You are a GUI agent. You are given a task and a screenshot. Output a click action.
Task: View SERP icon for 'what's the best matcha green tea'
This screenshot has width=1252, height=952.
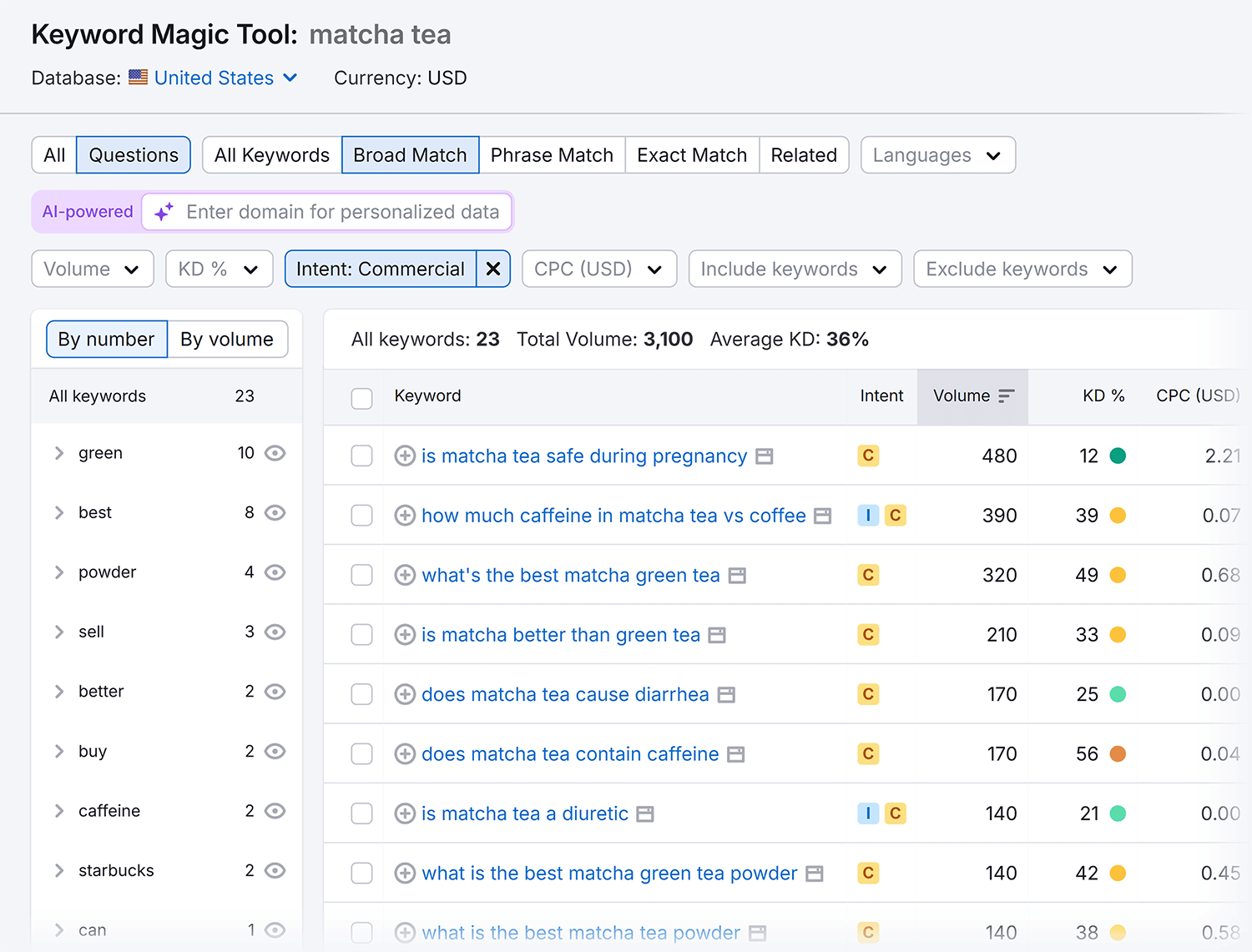click(x=737, y=576)
